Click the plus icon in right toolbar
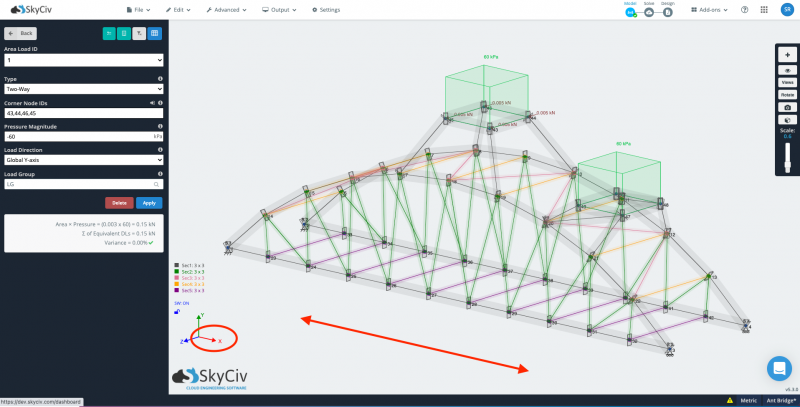 (788, 57)
